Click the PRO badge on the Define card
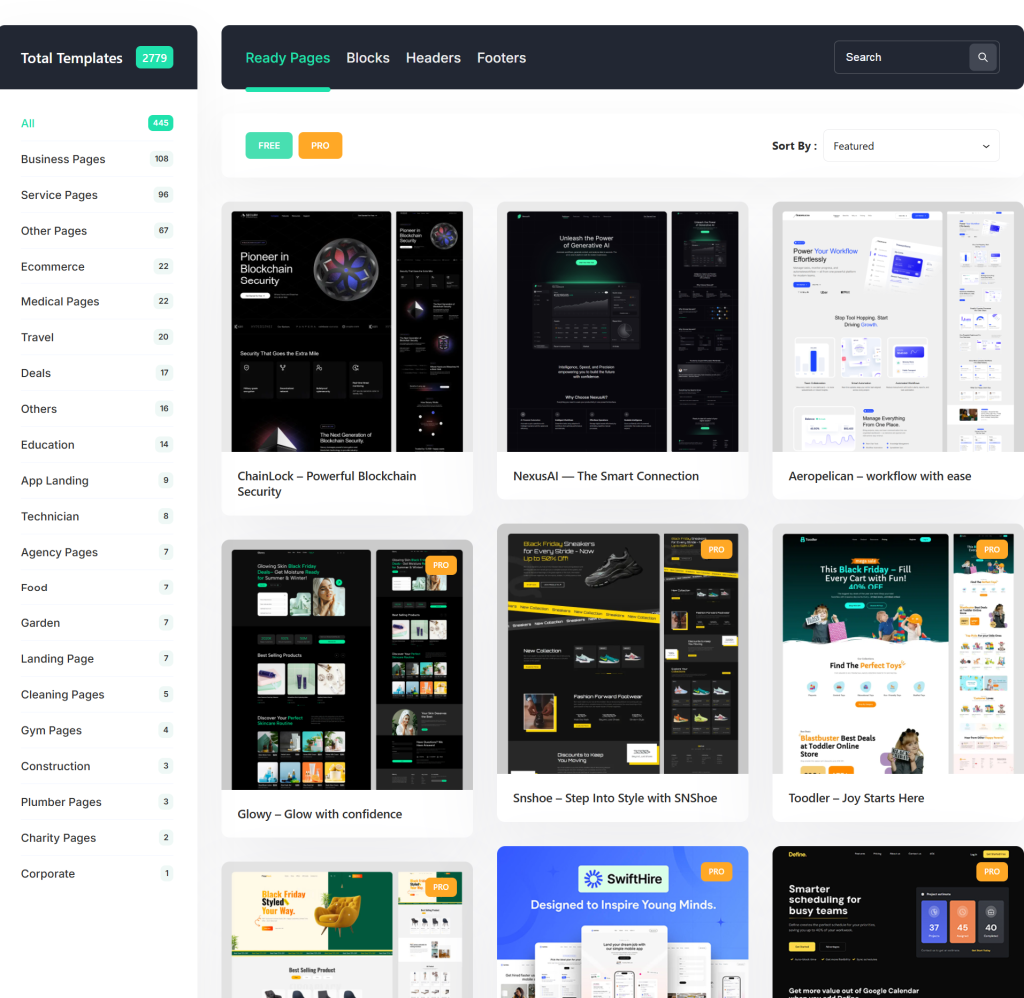The image size is (1024, 998). (x=992, y=871)
